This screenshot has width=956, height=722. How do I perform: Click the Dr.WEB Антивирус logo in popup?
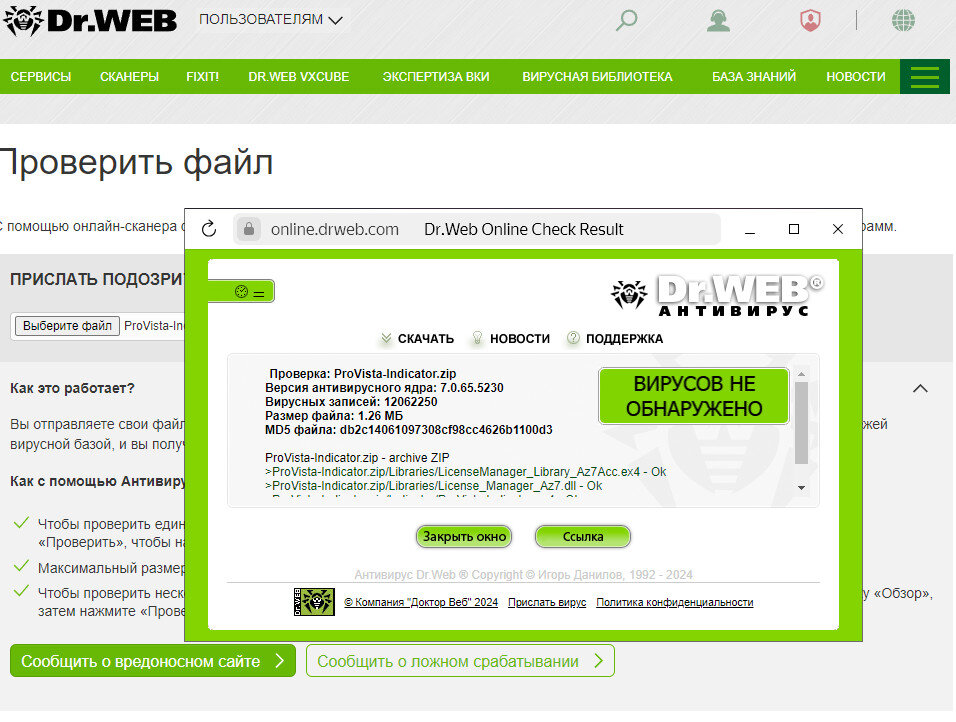coord(717,295)
